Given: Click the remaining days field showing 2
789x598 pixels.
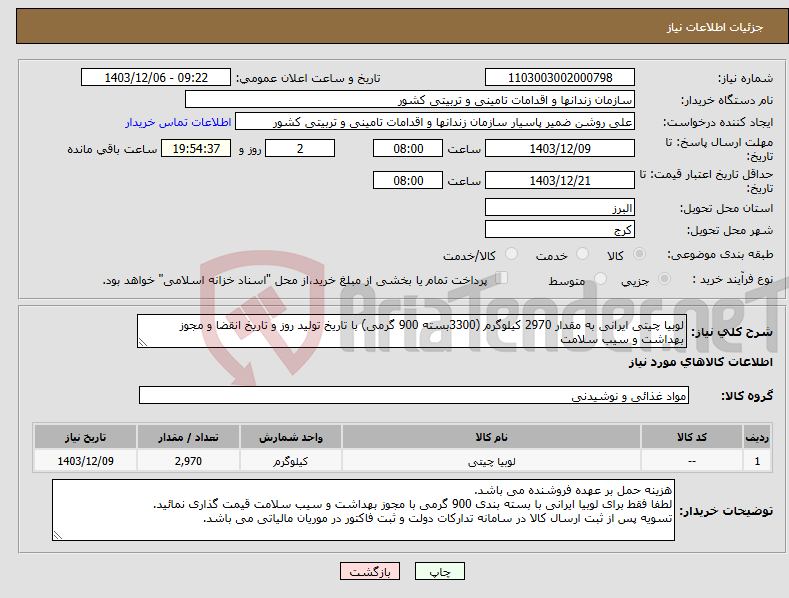Looking at the screenshot, I should 300,148.
